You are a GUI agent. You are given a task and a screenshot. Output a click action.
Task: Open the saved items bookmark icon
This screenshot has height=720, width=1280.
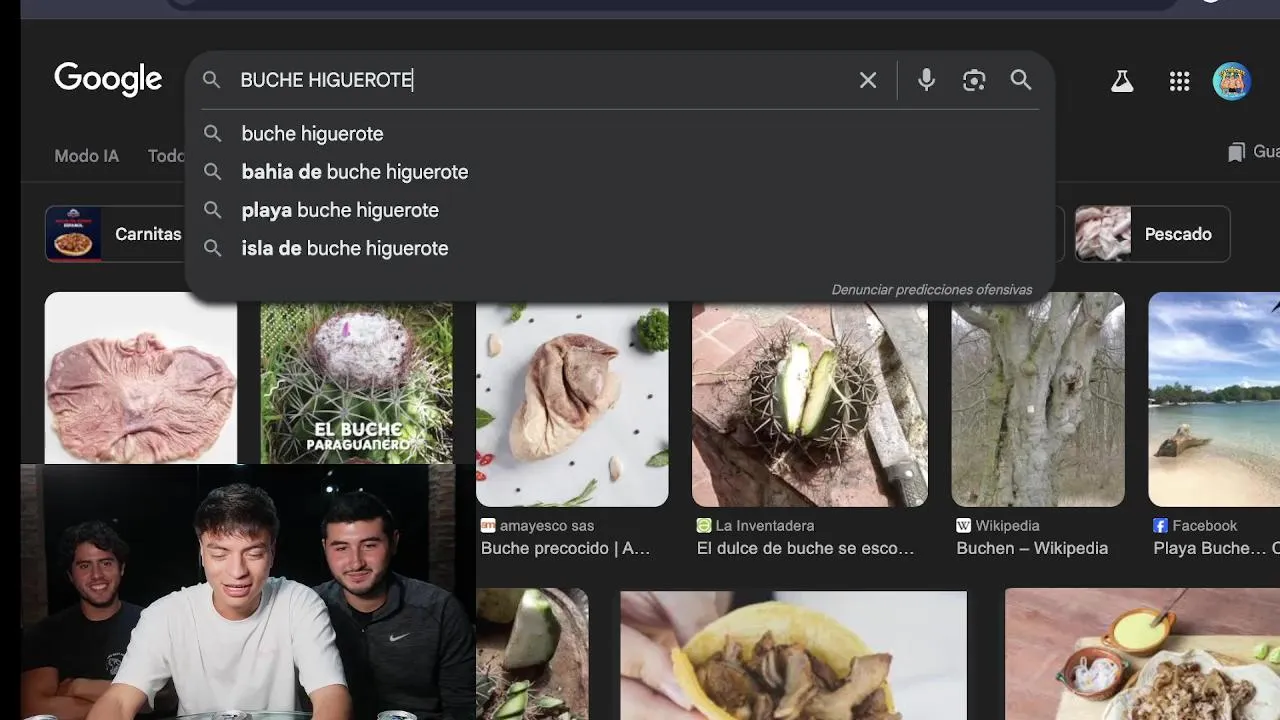tap(1237, 152)
